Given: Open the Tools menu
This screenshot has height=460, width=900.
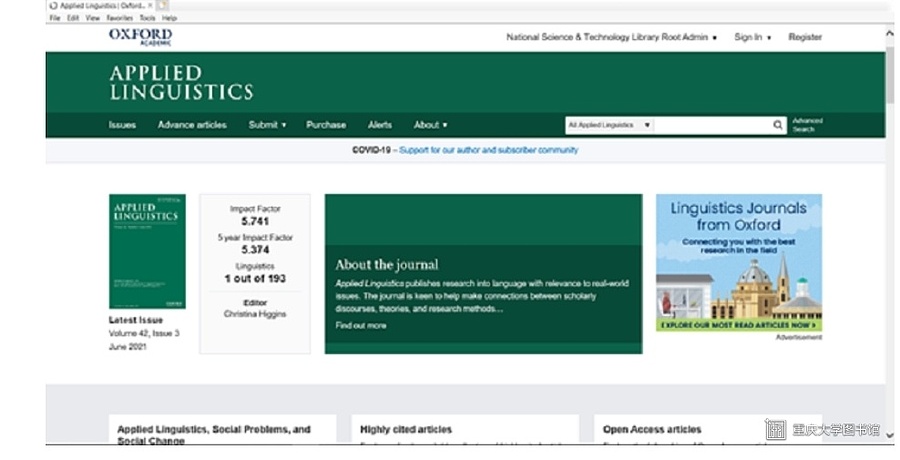Looking at the screenshot, I should coord(148,18).
